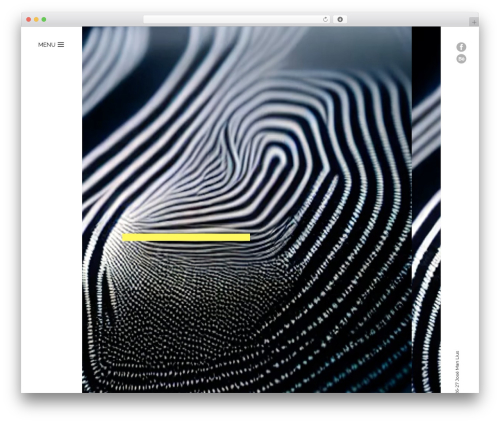500x423 pixels.
Task: Maximize the browser with green button
Action: coord(44,20)
